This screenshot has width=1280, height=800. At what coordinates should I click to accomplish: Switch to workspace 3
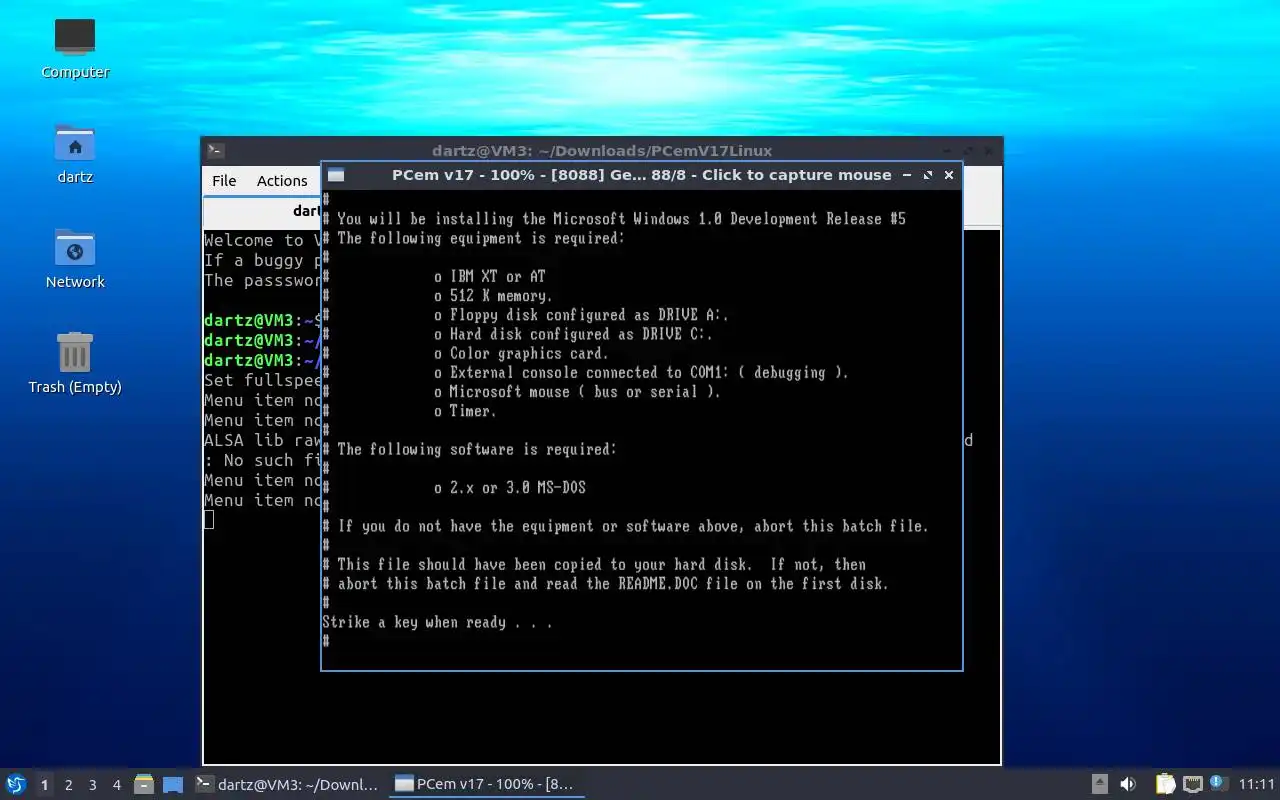pyautogui.click(x=92, y=784)
